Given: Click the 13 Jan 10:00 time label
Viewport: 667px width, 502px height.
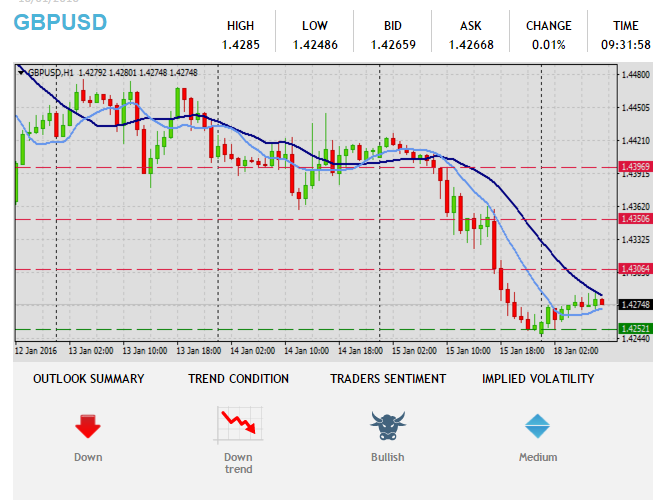Looking at the screenshot, I should (x=145, y=351).
